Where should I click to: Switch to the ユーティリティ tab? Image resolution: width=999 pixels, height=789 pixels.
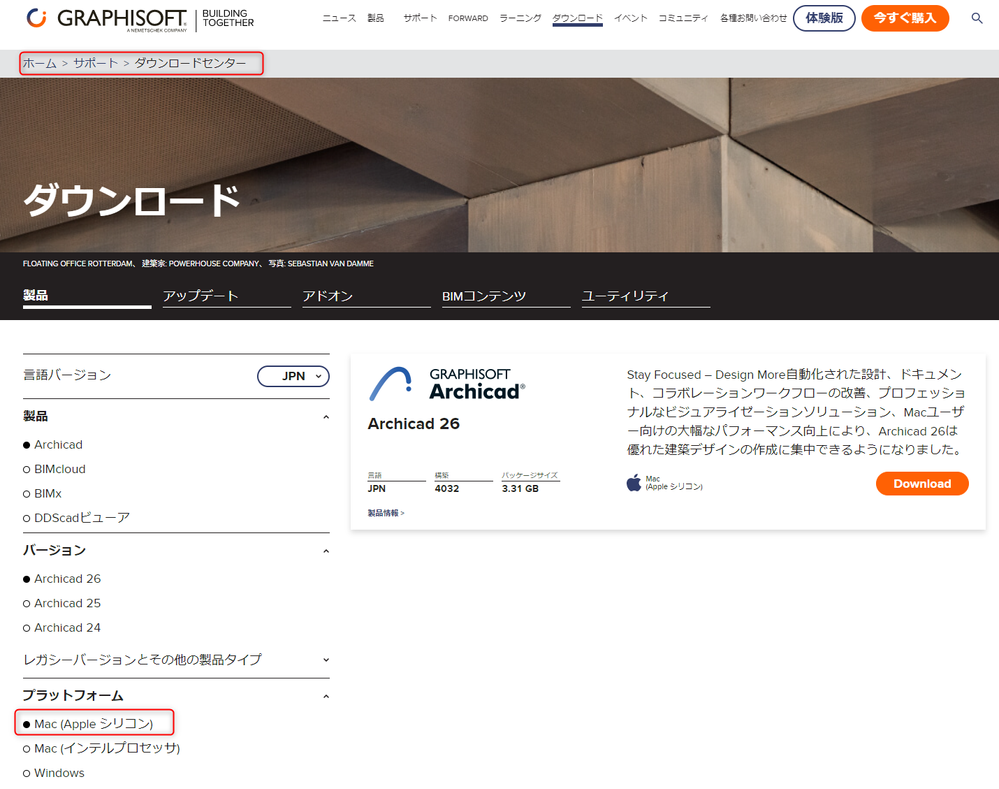645,296
